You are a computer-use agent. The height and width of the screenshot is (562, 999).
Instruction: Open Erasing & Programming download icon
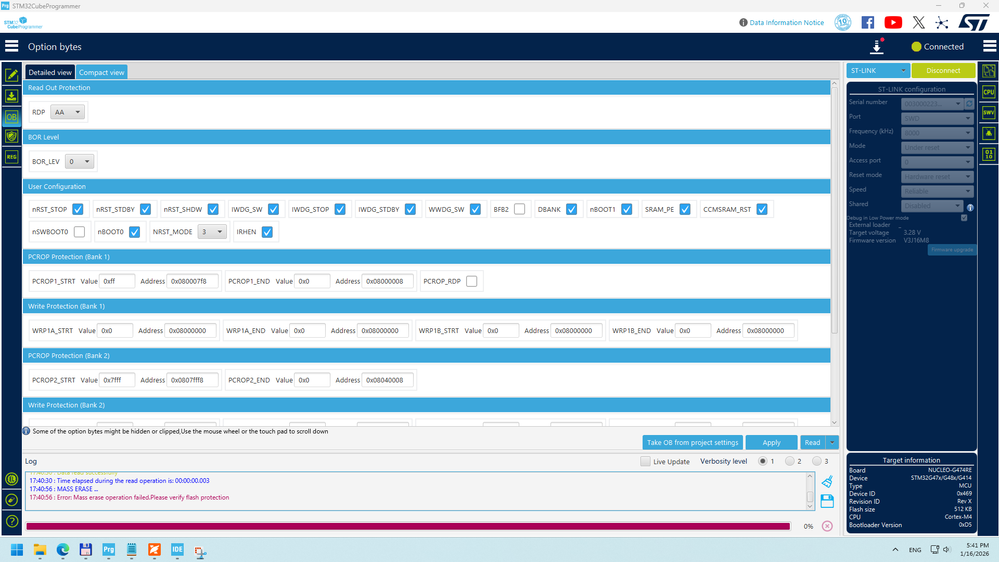pyautogui.click(x=11, y=96)
